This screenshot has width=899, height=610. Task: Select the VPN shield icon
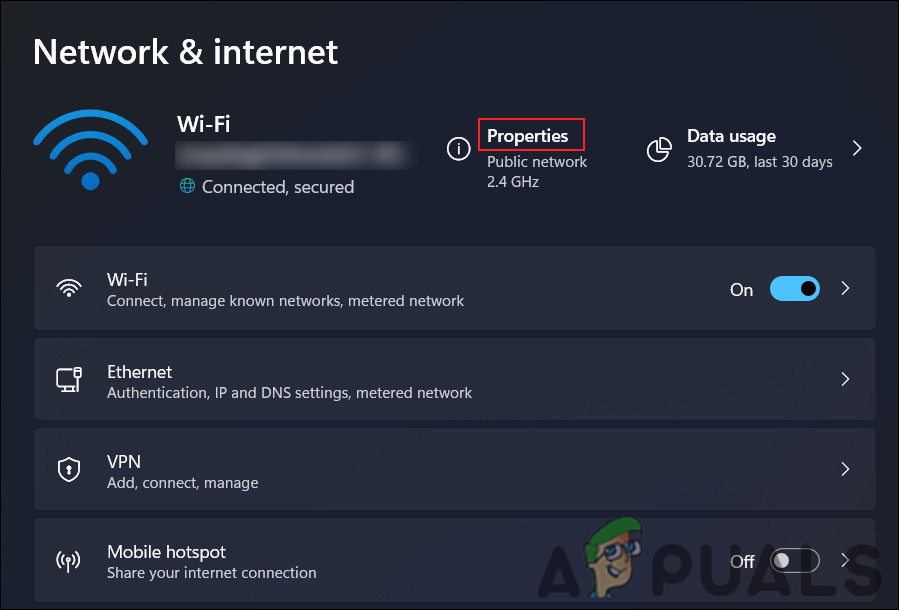pyautogui.click(x=68, y=469)
